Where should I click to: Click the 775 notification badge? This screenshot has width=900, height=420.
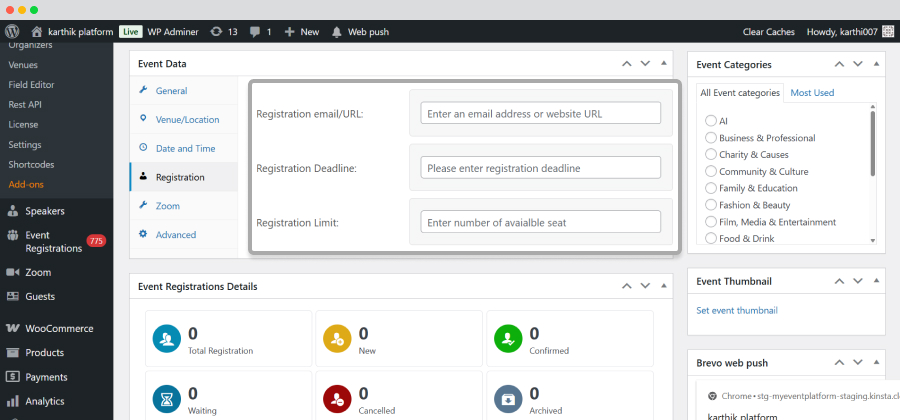click(x=96, y=241)
